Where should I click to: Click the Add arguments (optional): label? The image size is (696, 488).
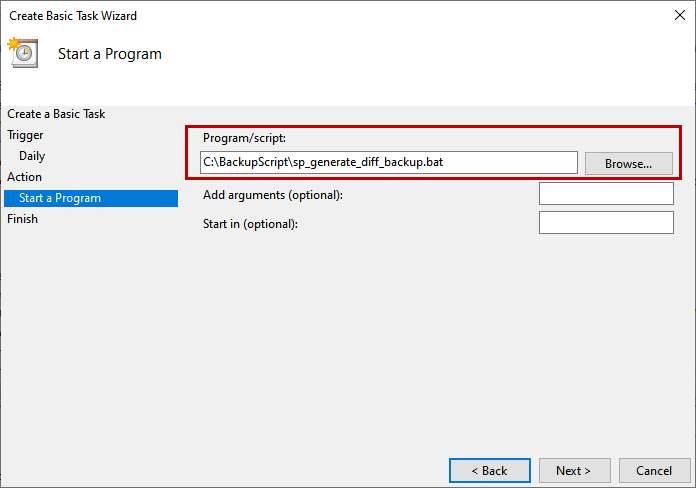tap(272, 195)
